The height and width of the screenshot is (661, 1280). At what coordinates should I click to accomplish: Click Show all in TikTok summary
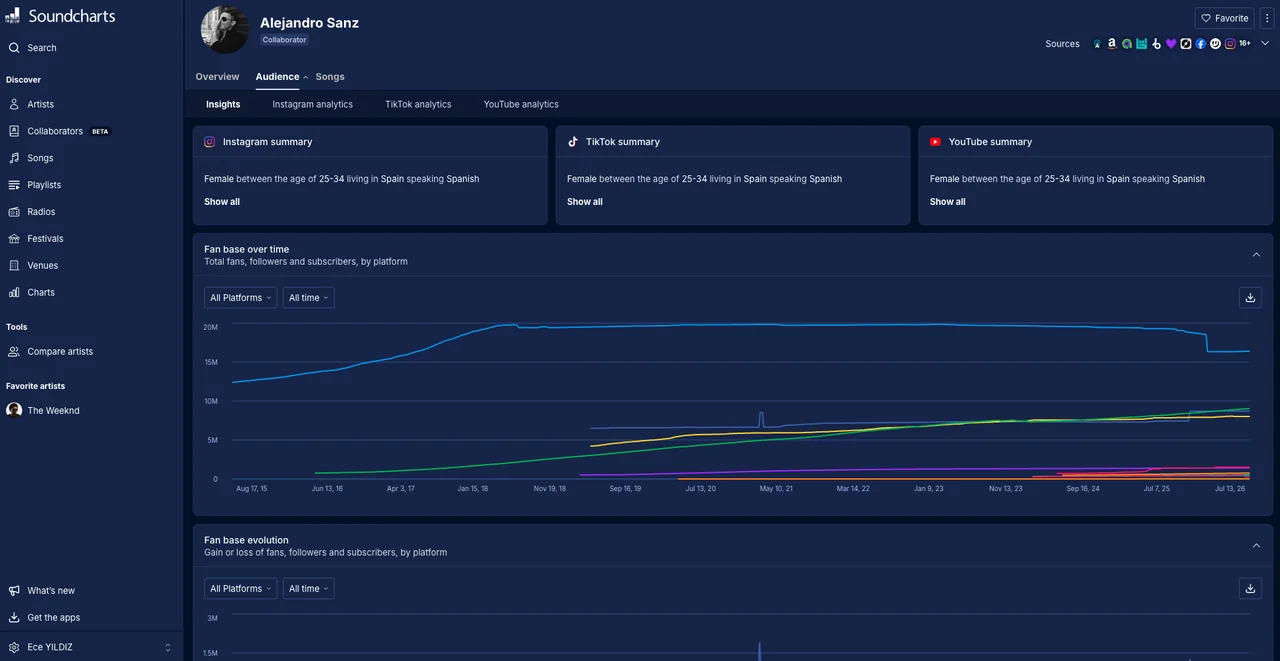point(585,202)
